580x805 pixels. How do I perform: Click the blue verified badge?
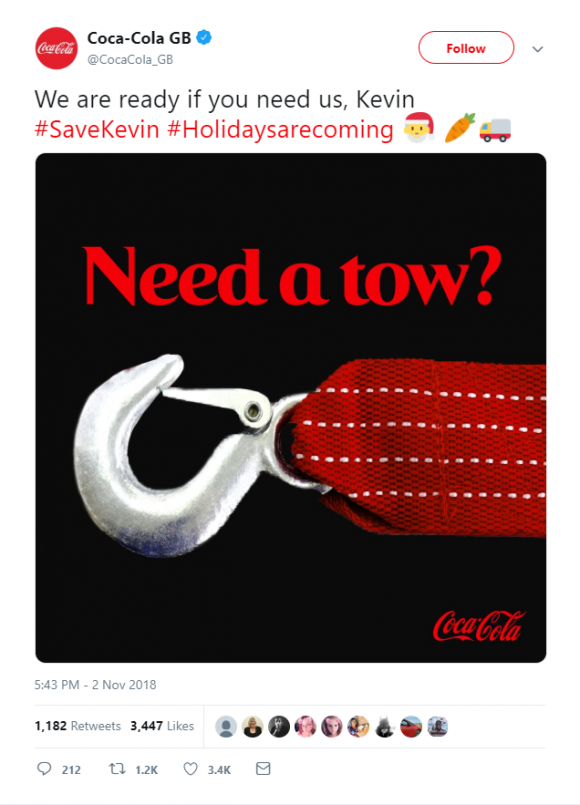point(204,37)
